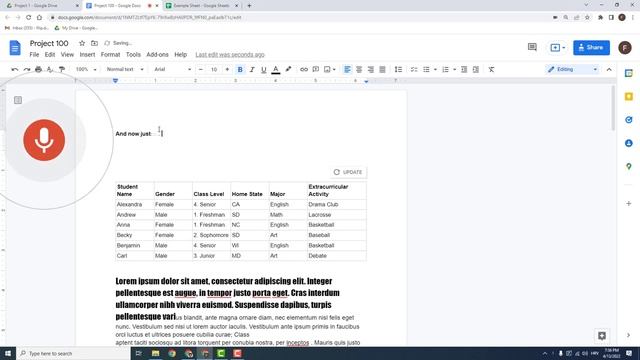Open the insert image dropdown
This screenshot has height=360, width=640.
tap(329, 69)
